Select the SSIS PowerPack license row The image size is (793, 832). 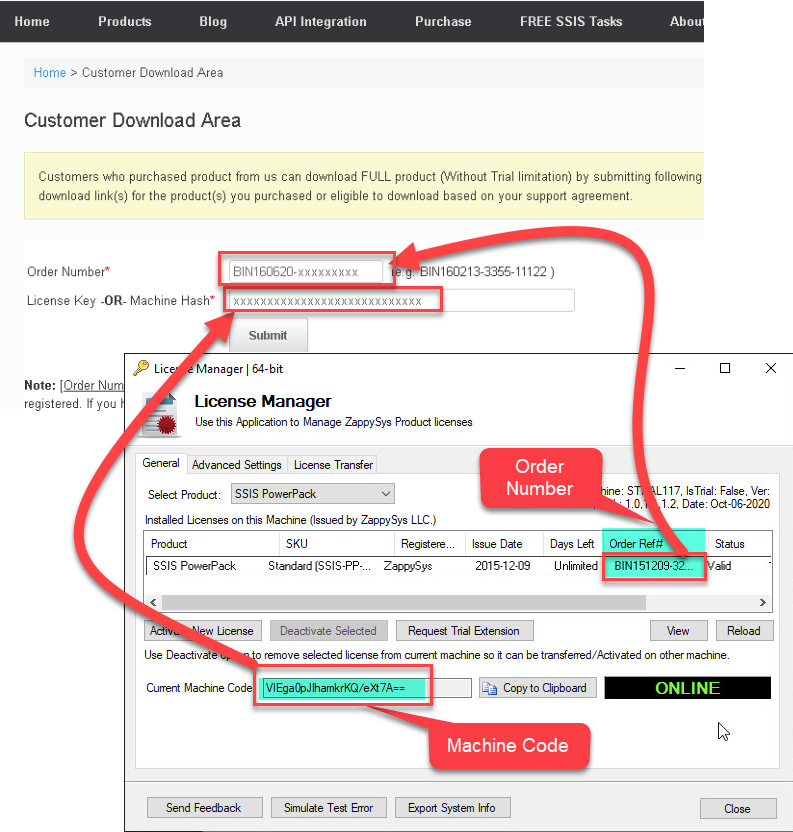[459, 566]
